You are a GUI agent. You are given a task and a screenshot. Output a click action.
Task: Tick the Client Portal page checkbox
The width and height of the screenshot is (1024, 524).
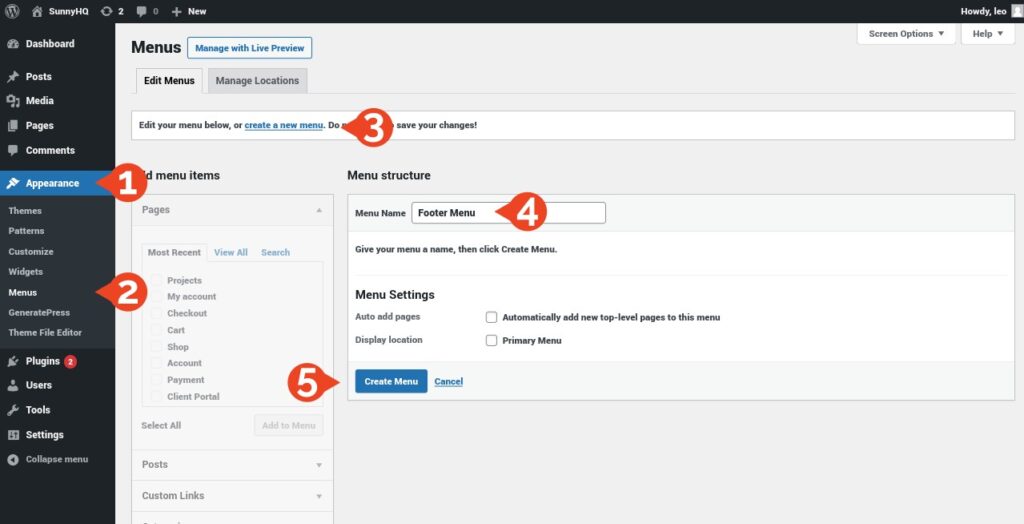pyautogui.click(x=156, y=397)
